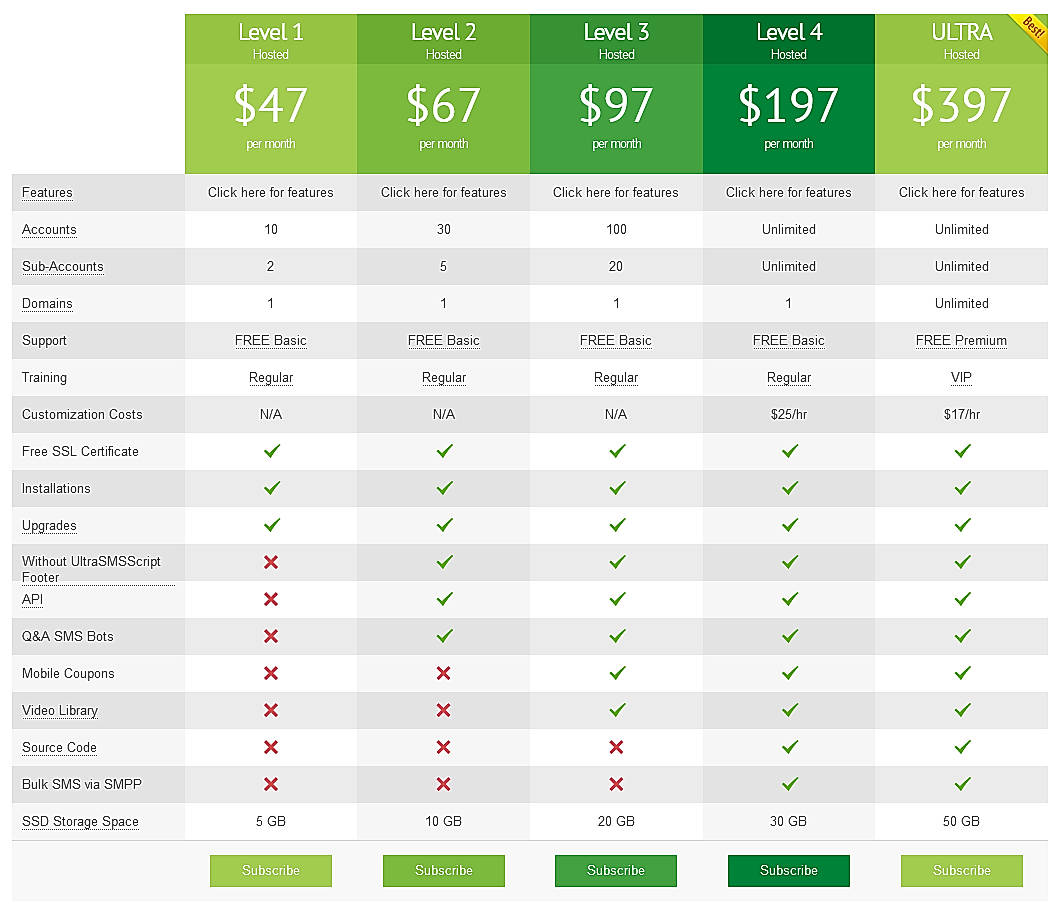
Task: Click the green checkmark for Level 3 Video Library
Action: pyautogui.click(x=616, y=710)
